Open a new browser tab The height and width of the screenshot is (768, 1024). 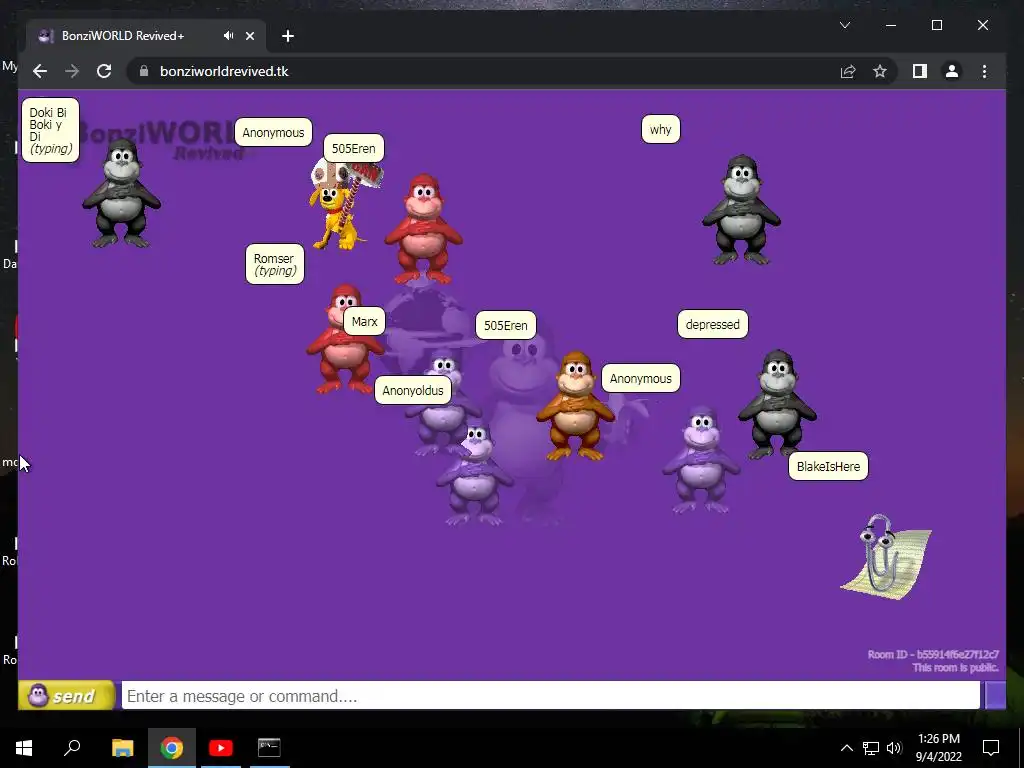tap(288, 36)
